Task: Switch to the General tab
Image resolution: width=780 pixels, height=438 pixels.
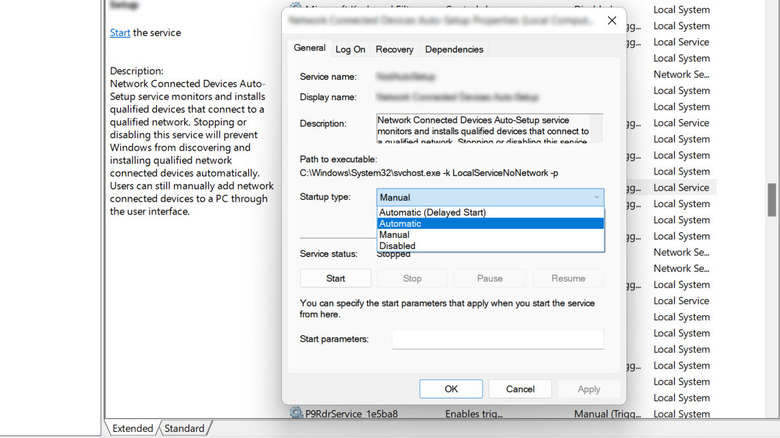Action: pyautogui.click(x=309, y=48)
